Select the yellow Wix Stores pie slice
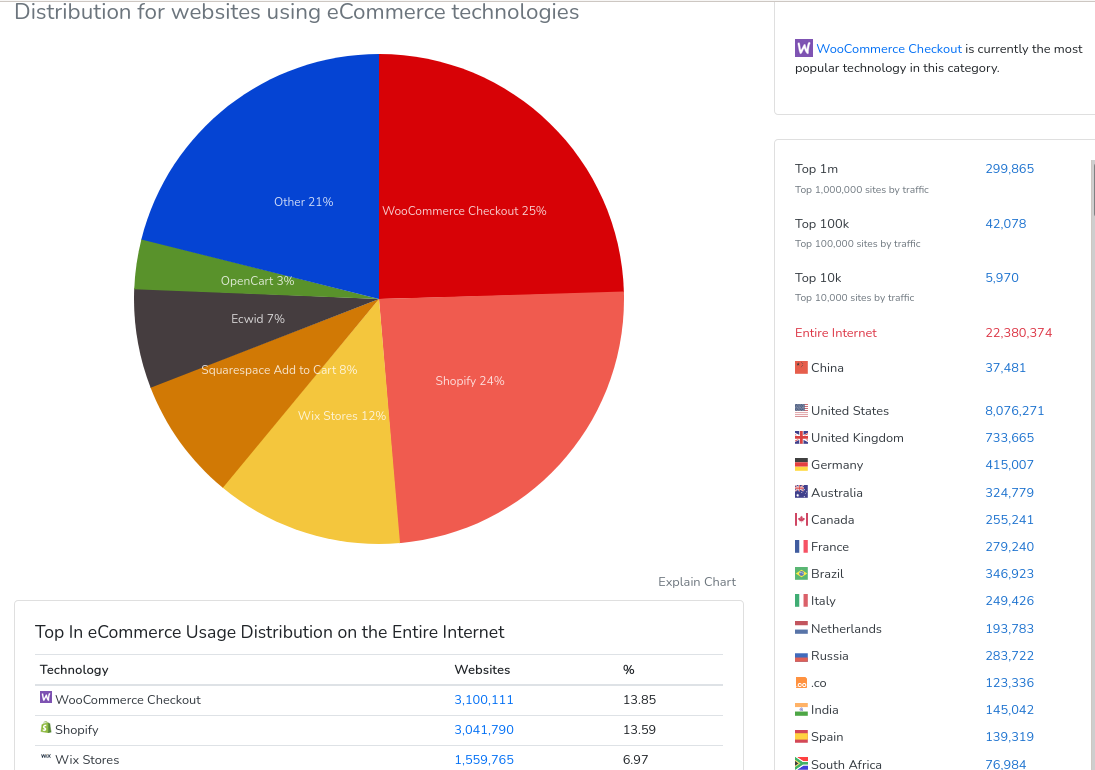The height and width of the screenshot is (770, 1095). tap(320, 480)
